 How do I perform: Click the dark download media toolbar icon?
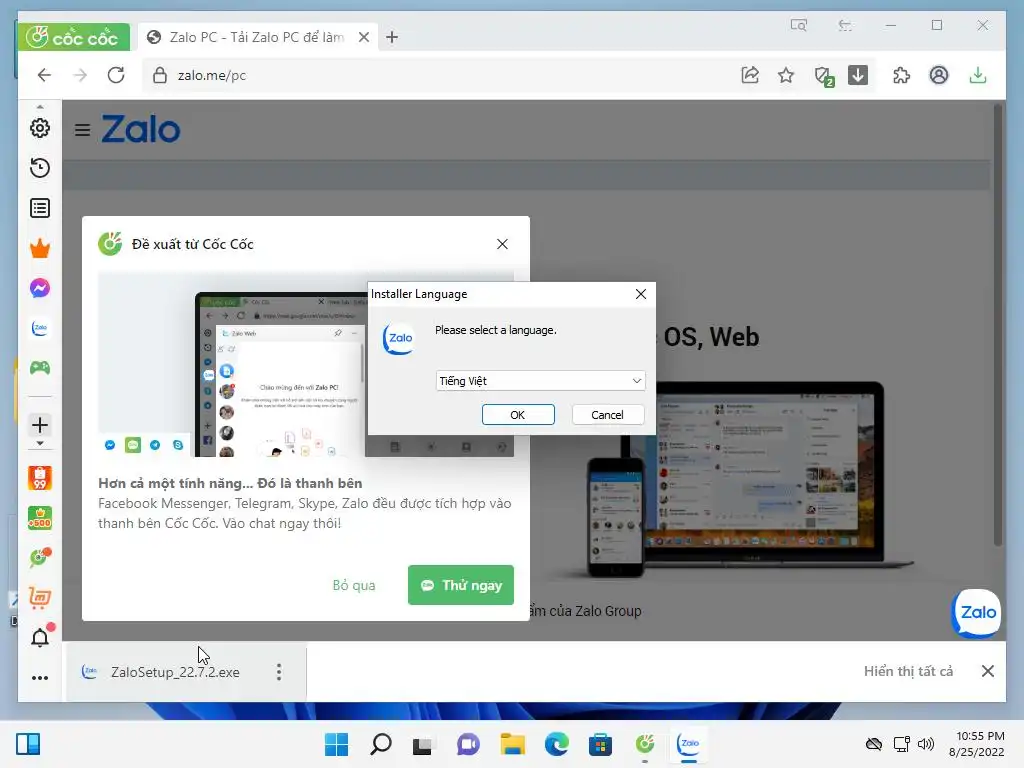857,75
